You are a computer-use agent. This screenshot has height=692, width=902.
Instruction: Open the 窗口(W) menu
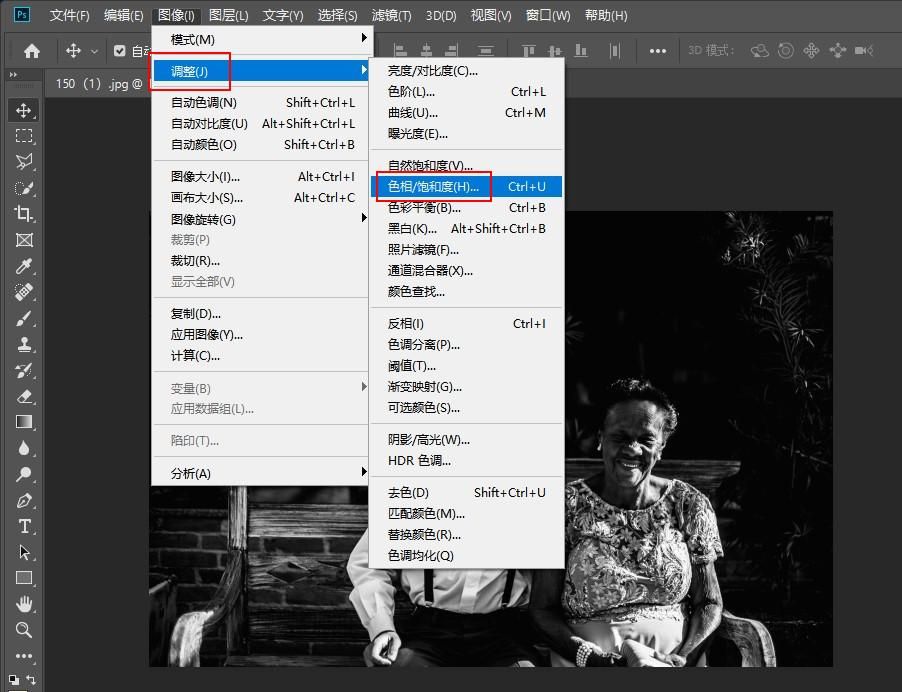click(548, 16)
